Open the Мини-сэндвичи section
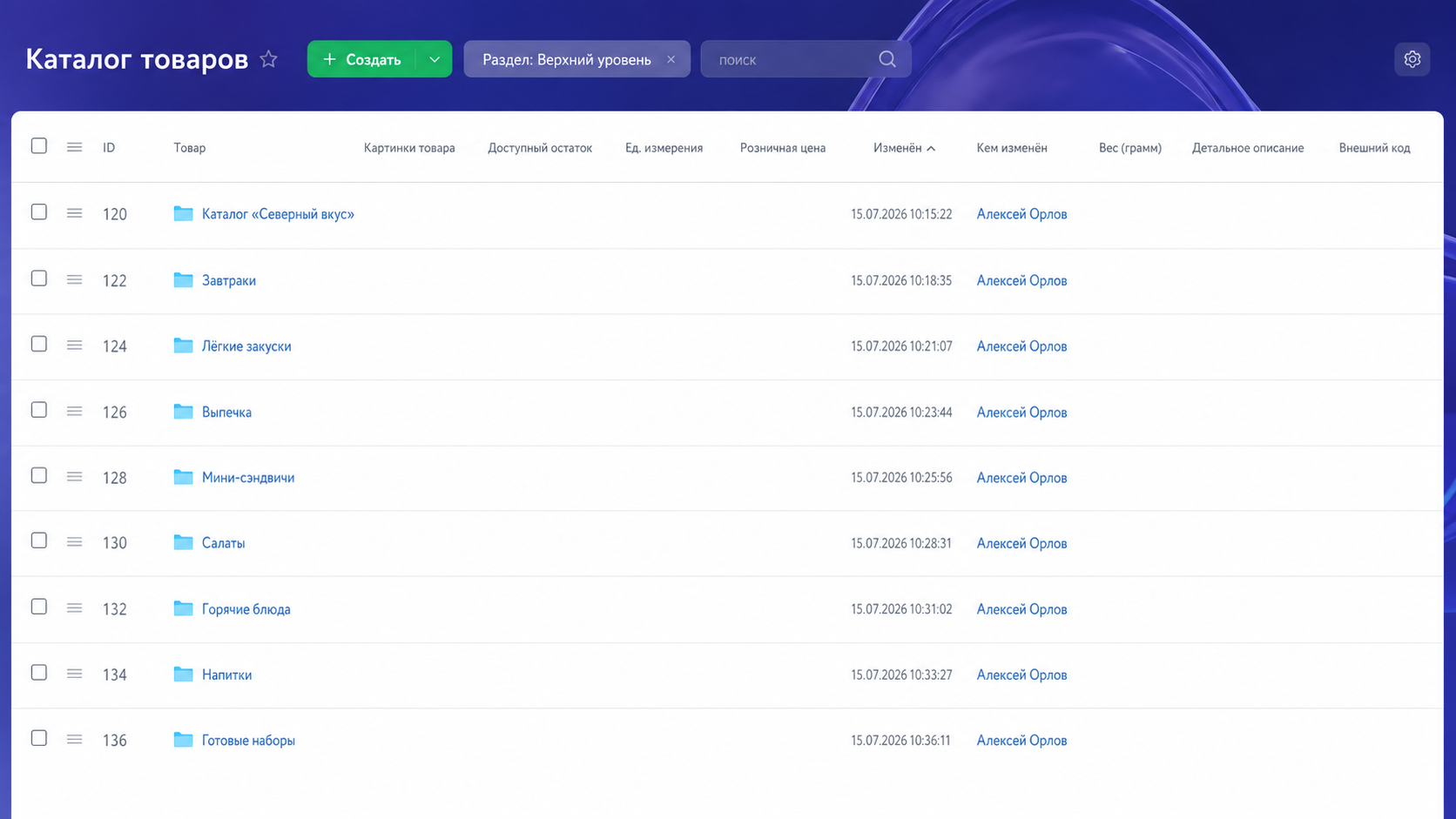 (x=248, y=478)
